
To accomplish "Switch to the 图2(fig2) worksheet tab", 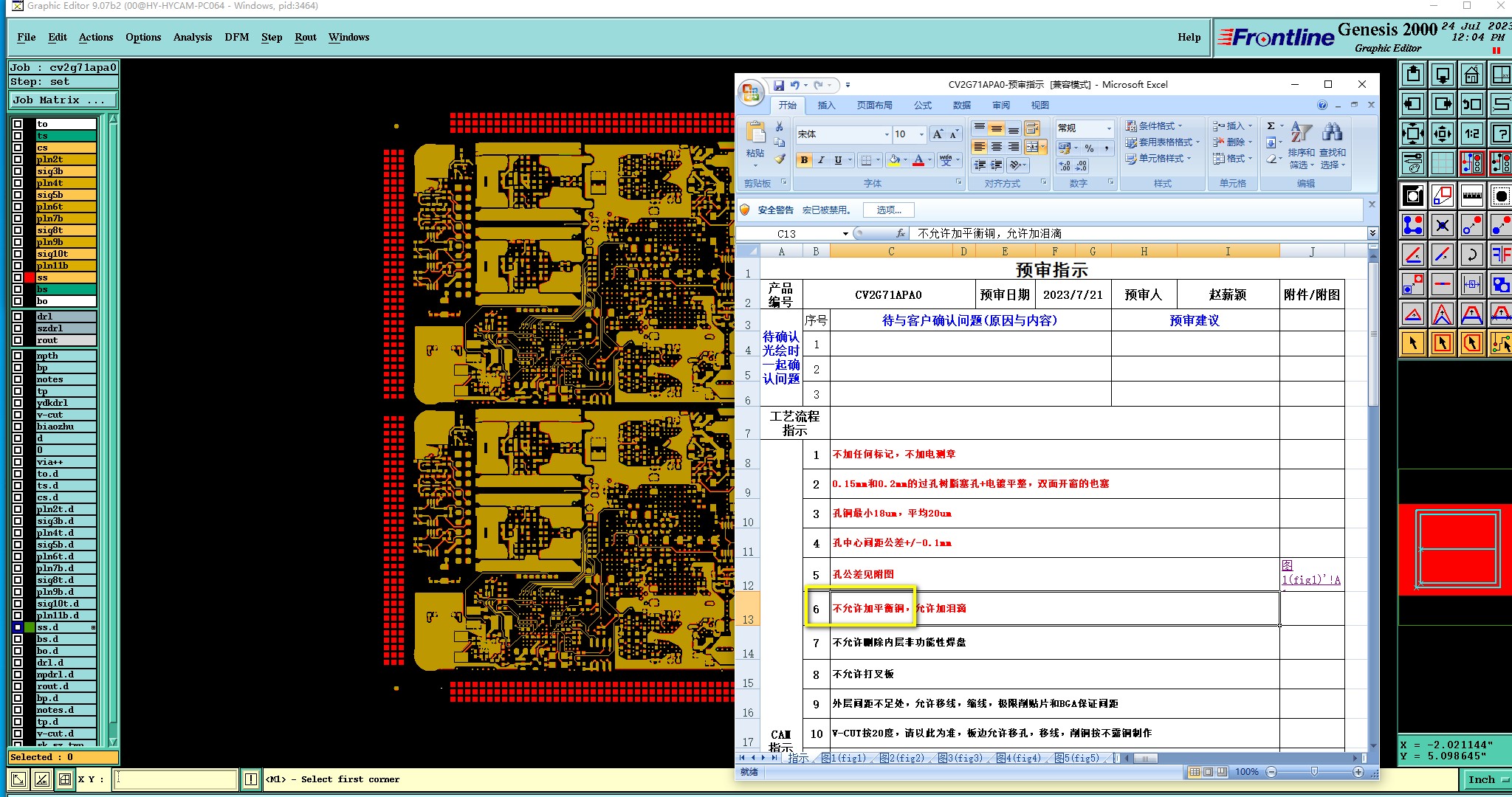I will tap(901, 758).
